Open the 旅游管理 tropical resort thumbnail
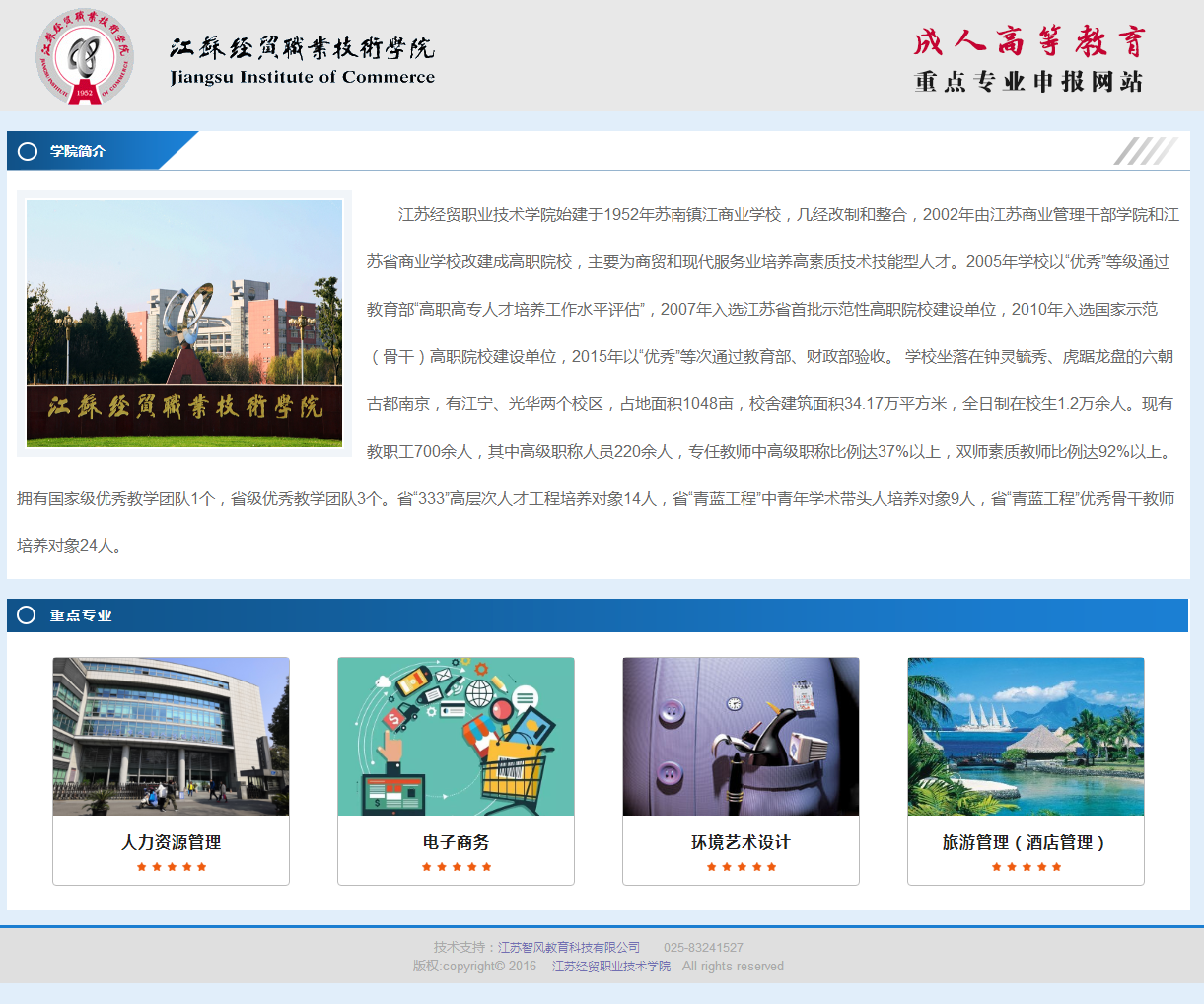Screen dimensions: 1204x1004 point(1026,737)
